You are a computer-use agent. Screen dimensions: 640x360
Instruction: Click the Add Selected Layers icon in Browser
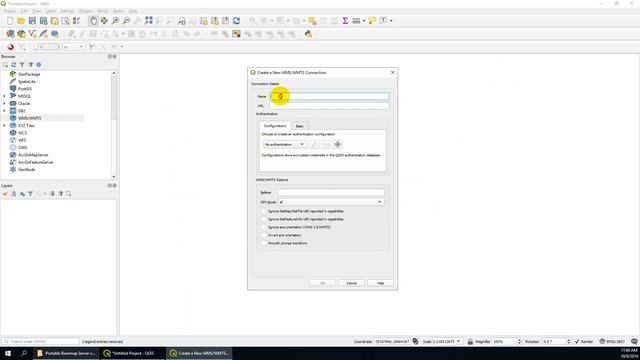point(5,65)
